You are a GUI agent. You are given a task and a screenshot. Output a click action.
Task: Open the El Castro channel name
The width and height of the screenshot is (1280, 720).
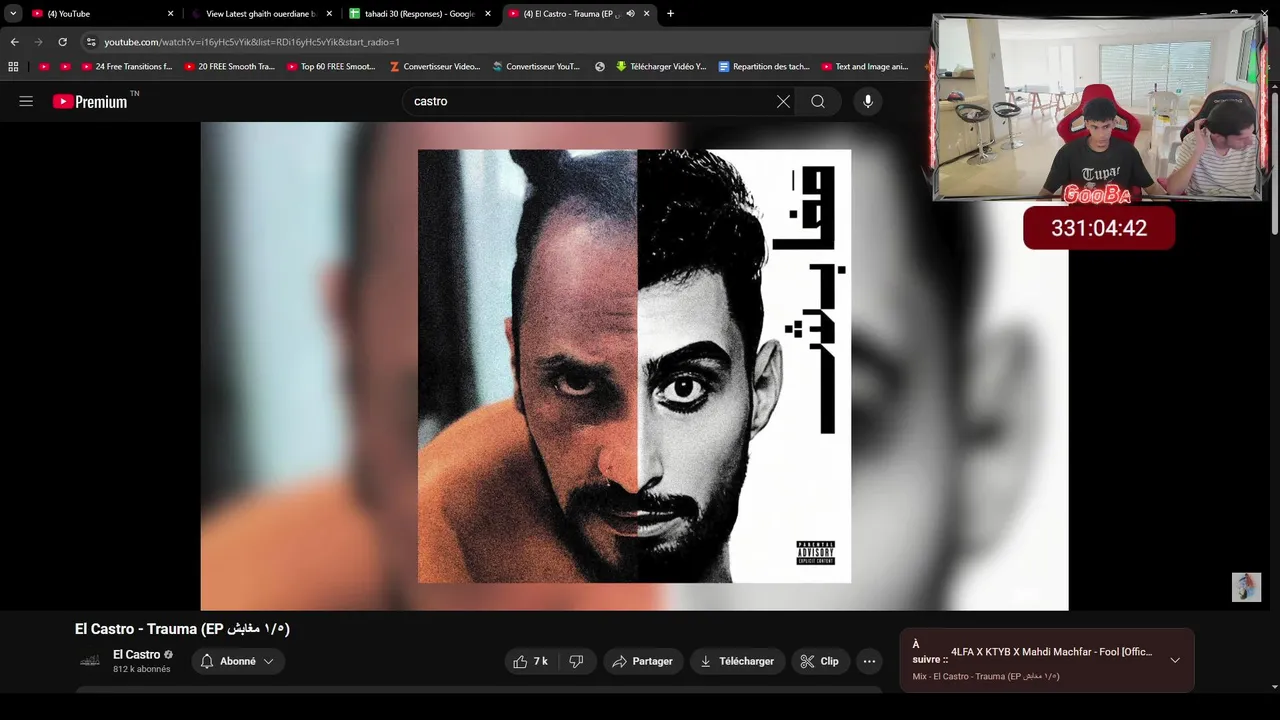click(x=136, y=654)
